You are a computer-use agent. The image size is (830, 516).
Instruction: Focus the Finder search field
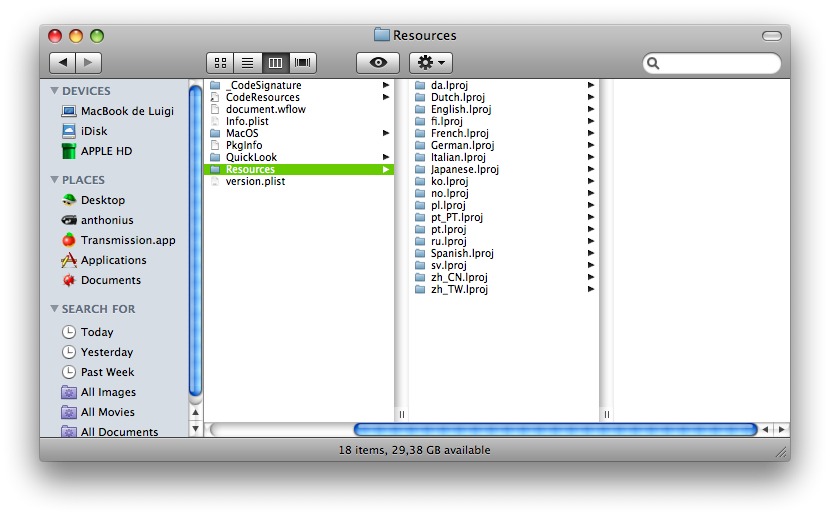(712, 63)
